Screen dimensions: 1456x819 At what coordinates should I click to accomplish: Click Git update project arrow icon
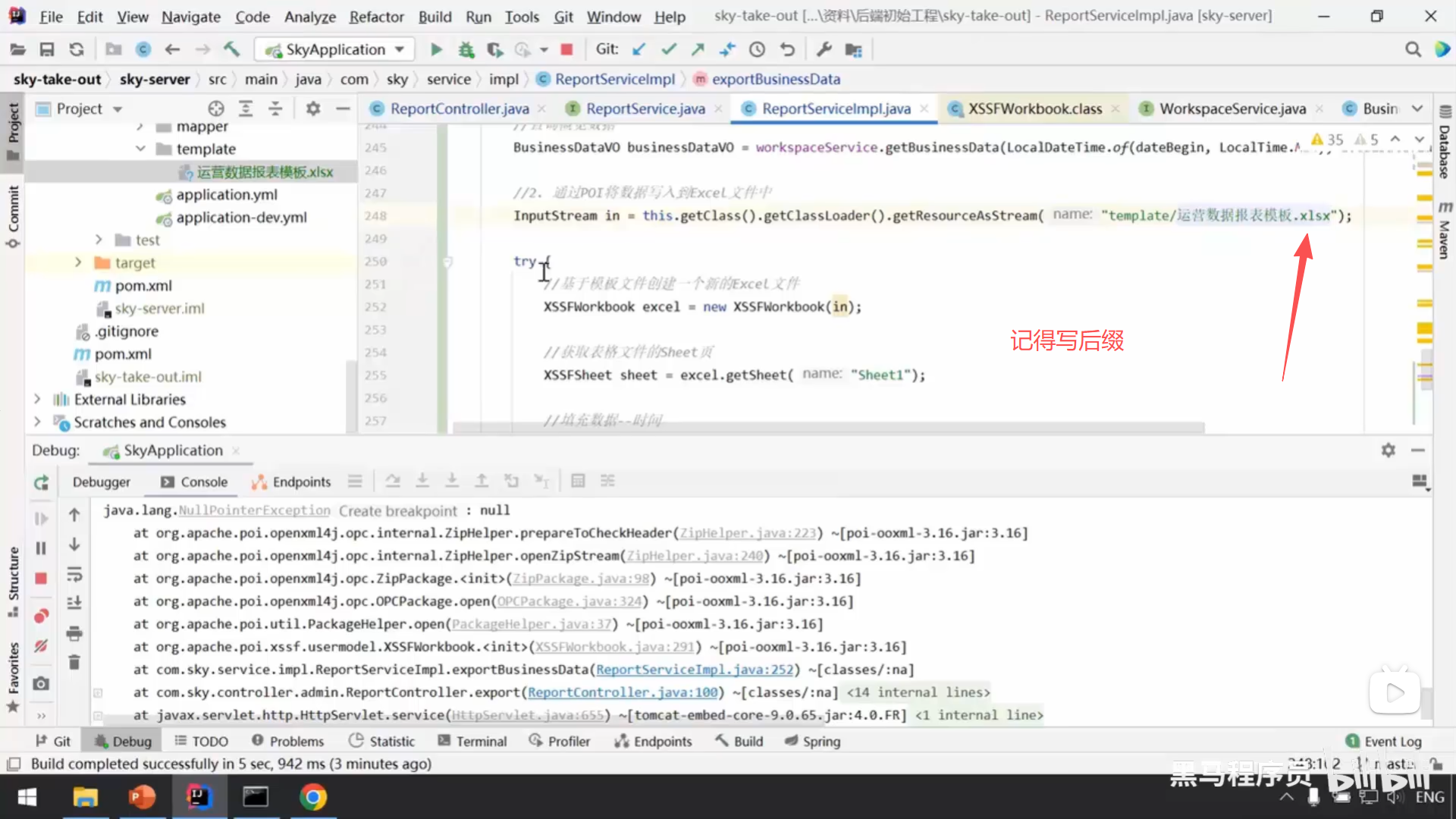pos(639,50)
